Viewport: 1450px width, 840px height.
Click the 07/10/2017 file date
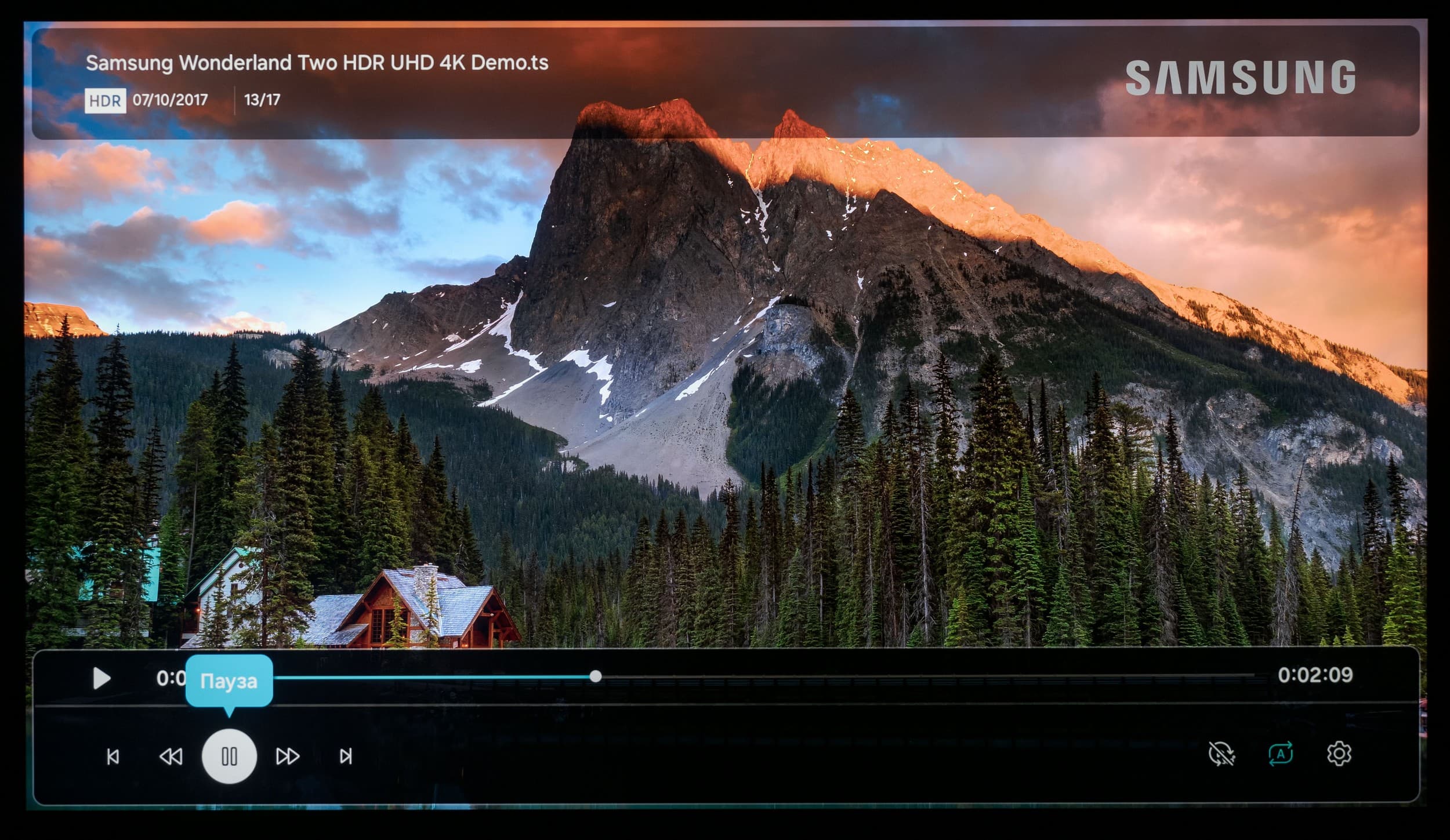point(170,100)
